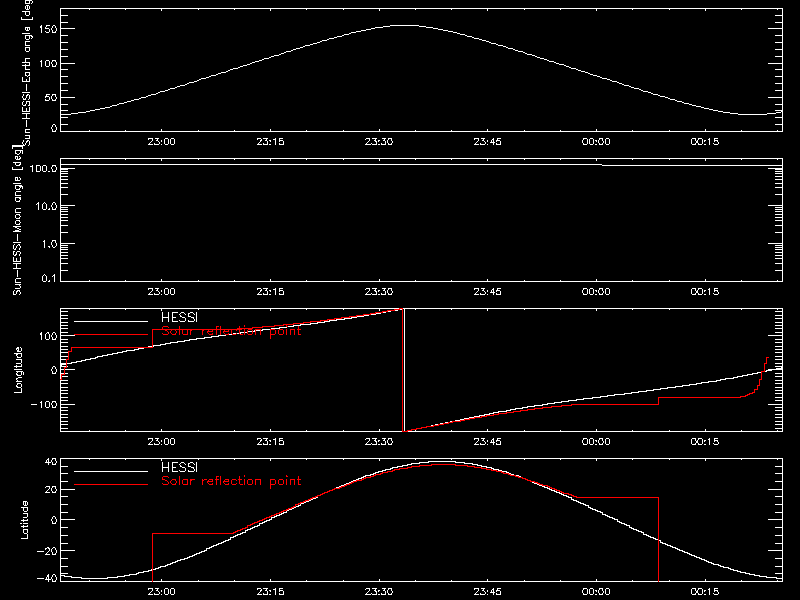The width and height of the screenshot is (800, 600).
Task: Click 23:45 under the Longitude plot
Action: point(487,441)
